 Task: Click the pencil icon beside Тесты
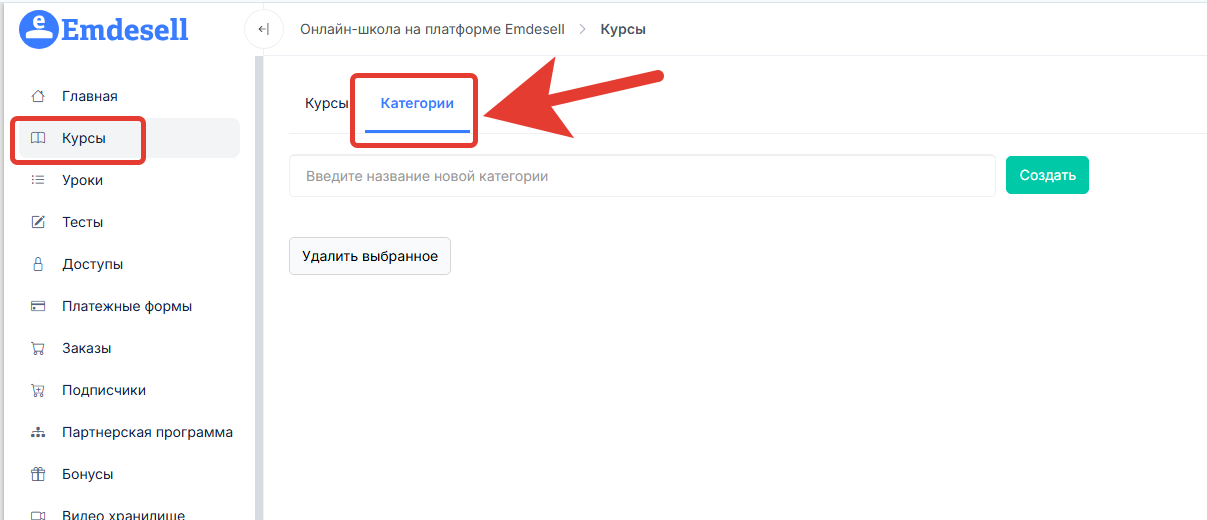point(39,222)
